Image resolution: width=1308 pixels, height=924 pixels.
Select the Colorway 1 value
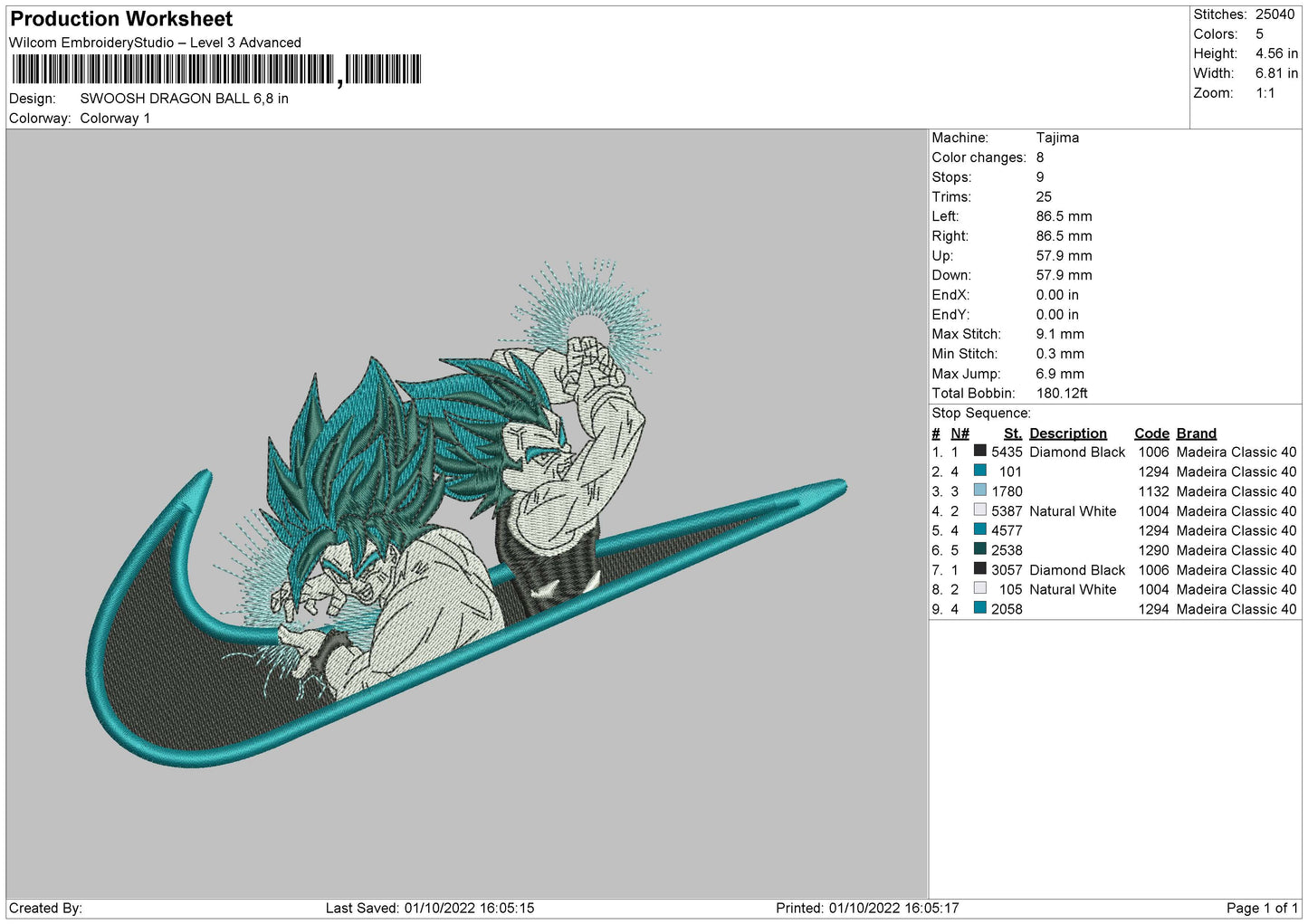pyautogui.click(x=115, y=119)
